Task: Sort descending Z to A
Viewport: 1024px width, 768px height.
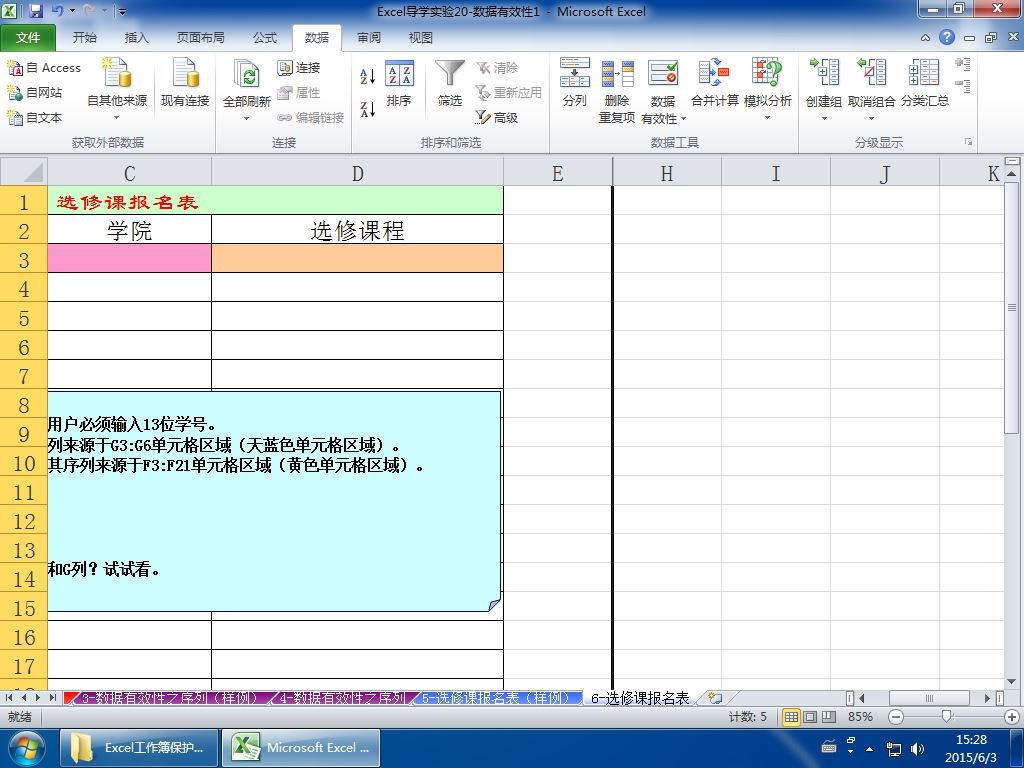Action: click(x=368, y=109)
